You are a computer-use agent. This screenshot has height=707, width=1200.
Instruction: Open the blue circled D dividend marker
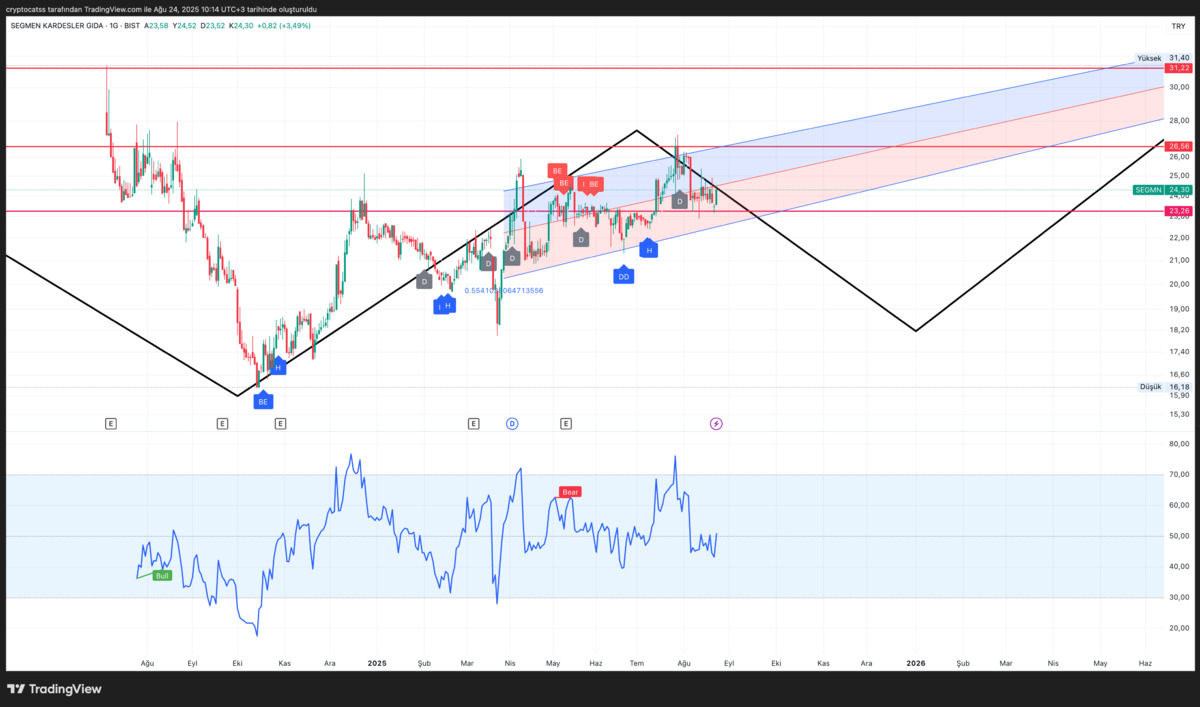[x=512, y=424]
